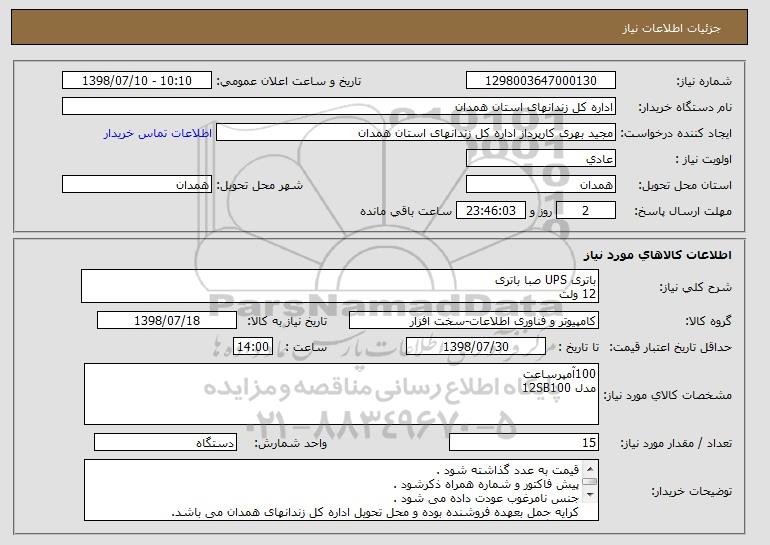Click the counting unit field دستگاه
Screen dimensions: 770x545
(x=165, y=442)
